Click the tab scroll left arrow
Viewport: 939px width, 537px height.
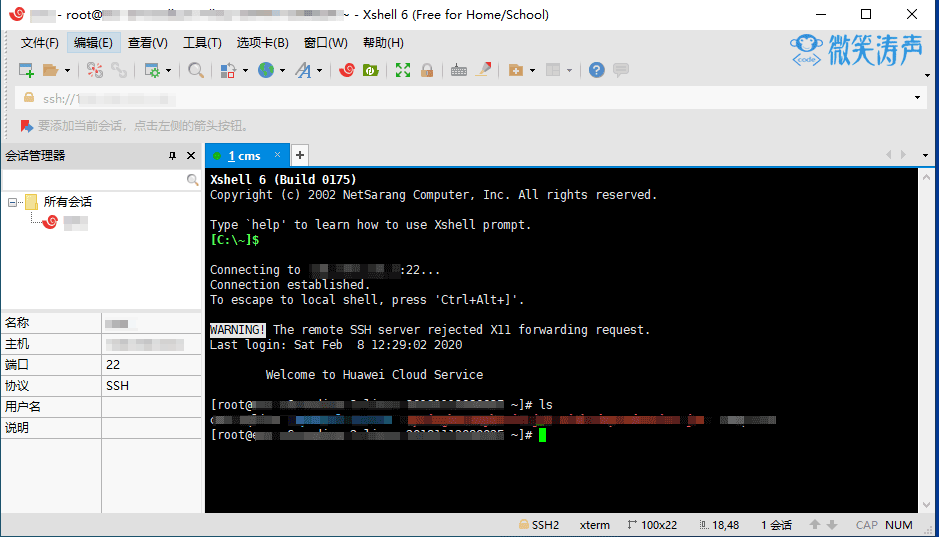tap(889, 154)
